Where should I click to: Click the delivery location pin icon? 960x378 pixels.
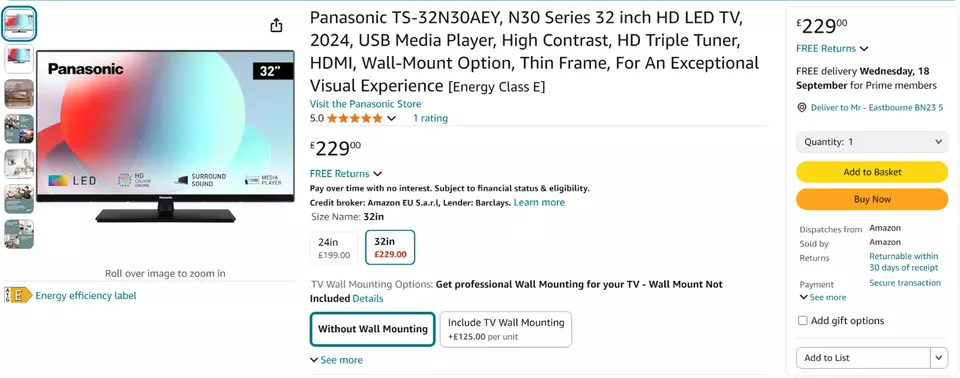[x=801, y=107]
